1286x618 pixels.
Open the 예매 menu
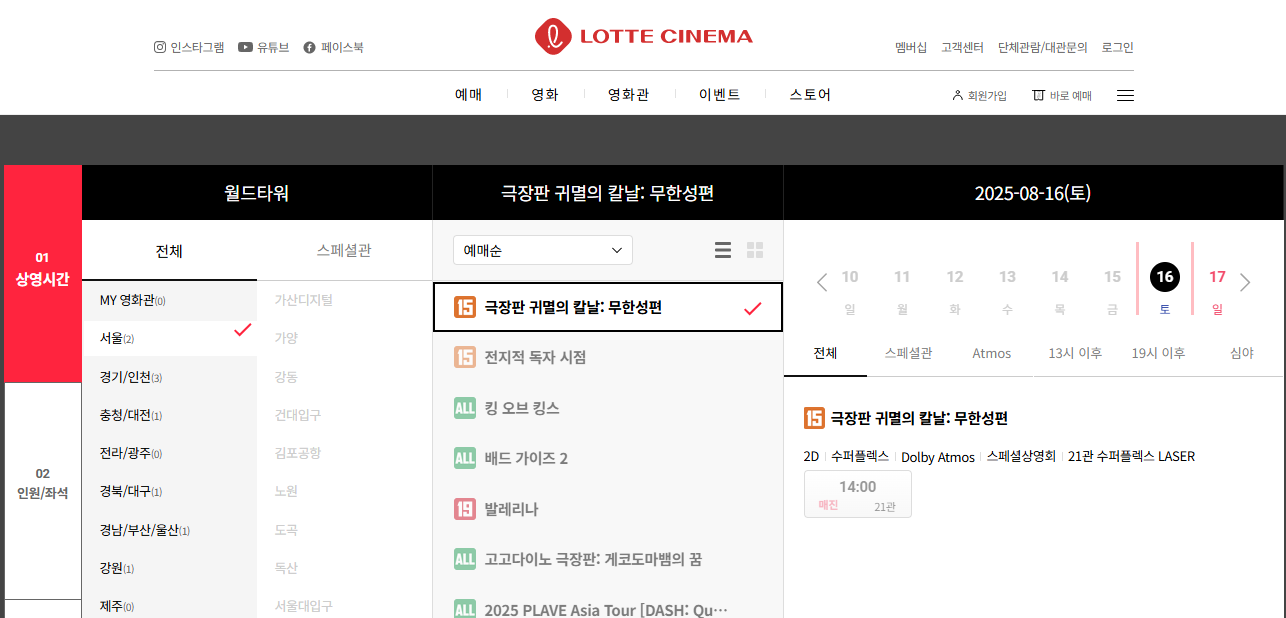coord(468,95)
